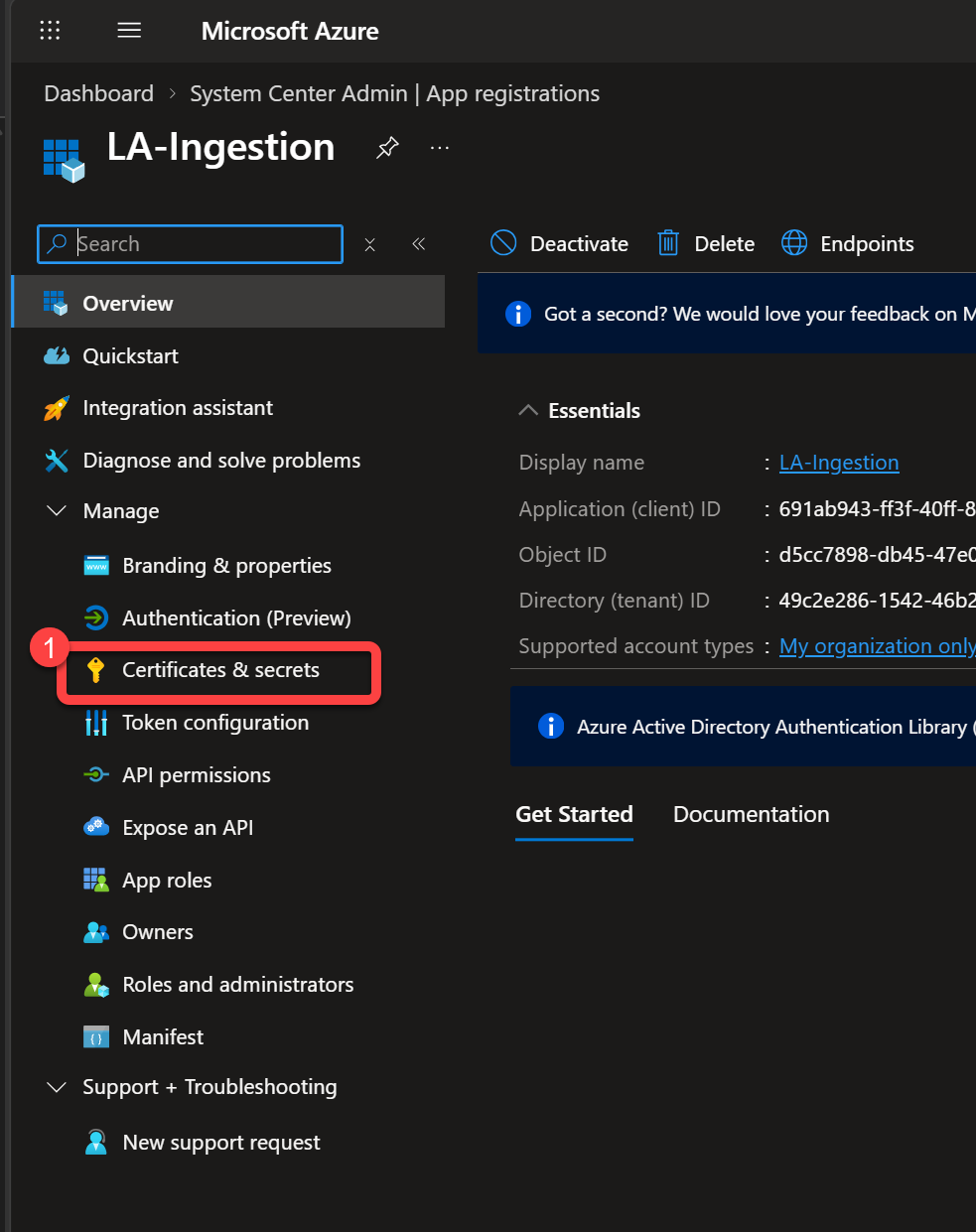
Task: Clear the sidebar search with X icon
Action: point(369,244)
